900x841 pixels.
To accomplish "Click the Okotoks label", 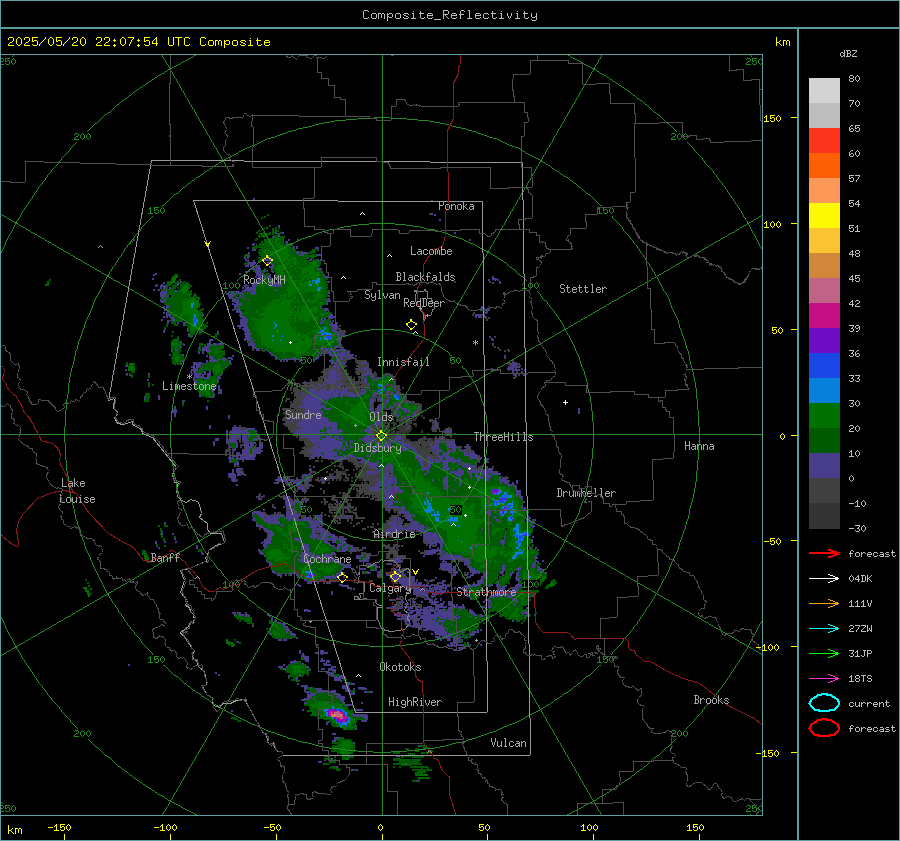I will coord(400,667).
